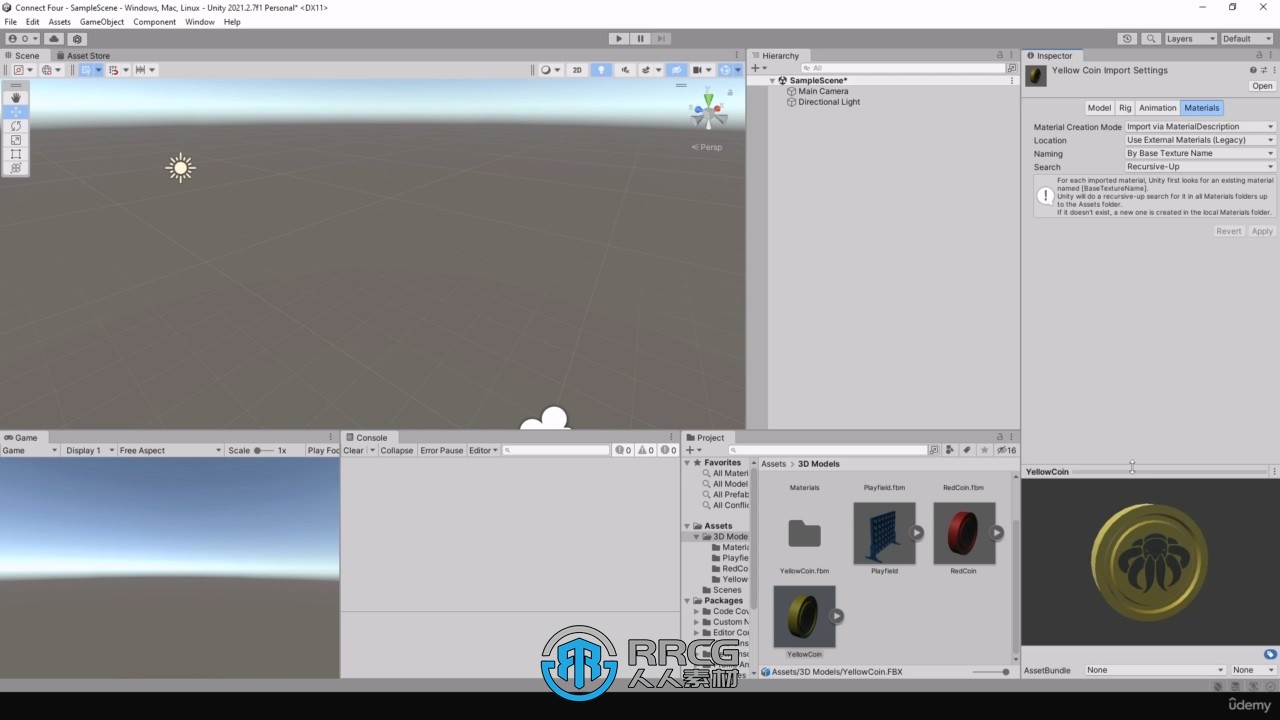Open Material Creation Mode dropdown
The height and width of the screenshot is (720, 1280).
1200,127
